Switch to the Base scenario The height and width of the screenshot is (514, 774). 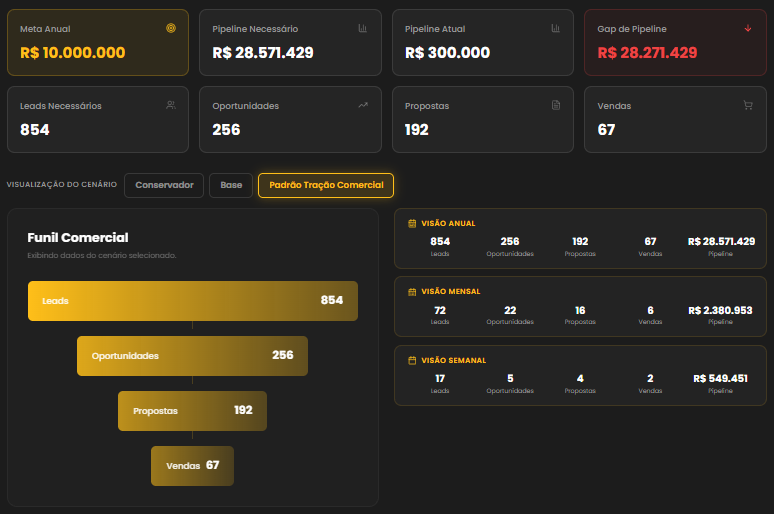[231, 185]
